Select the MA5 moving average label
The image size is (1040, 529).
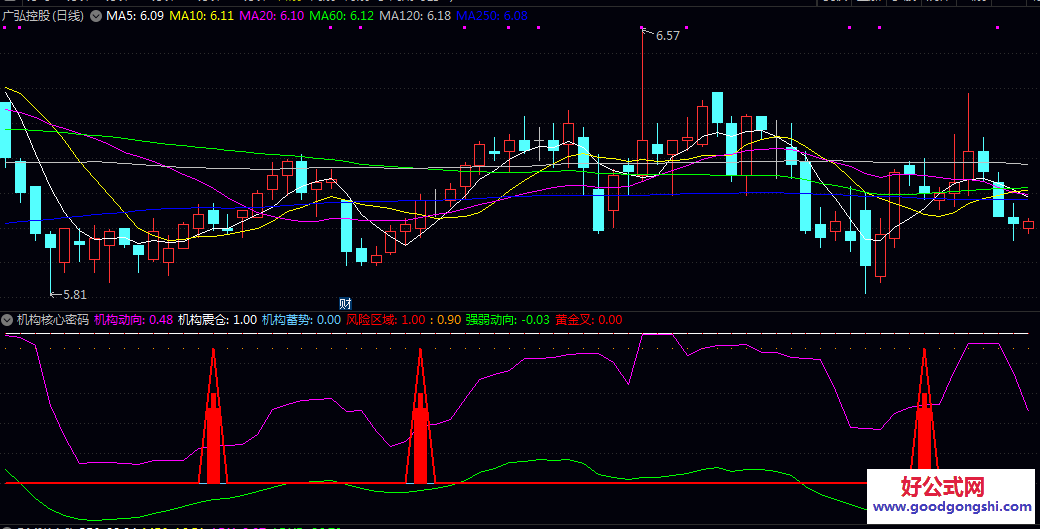click(134, 16)
